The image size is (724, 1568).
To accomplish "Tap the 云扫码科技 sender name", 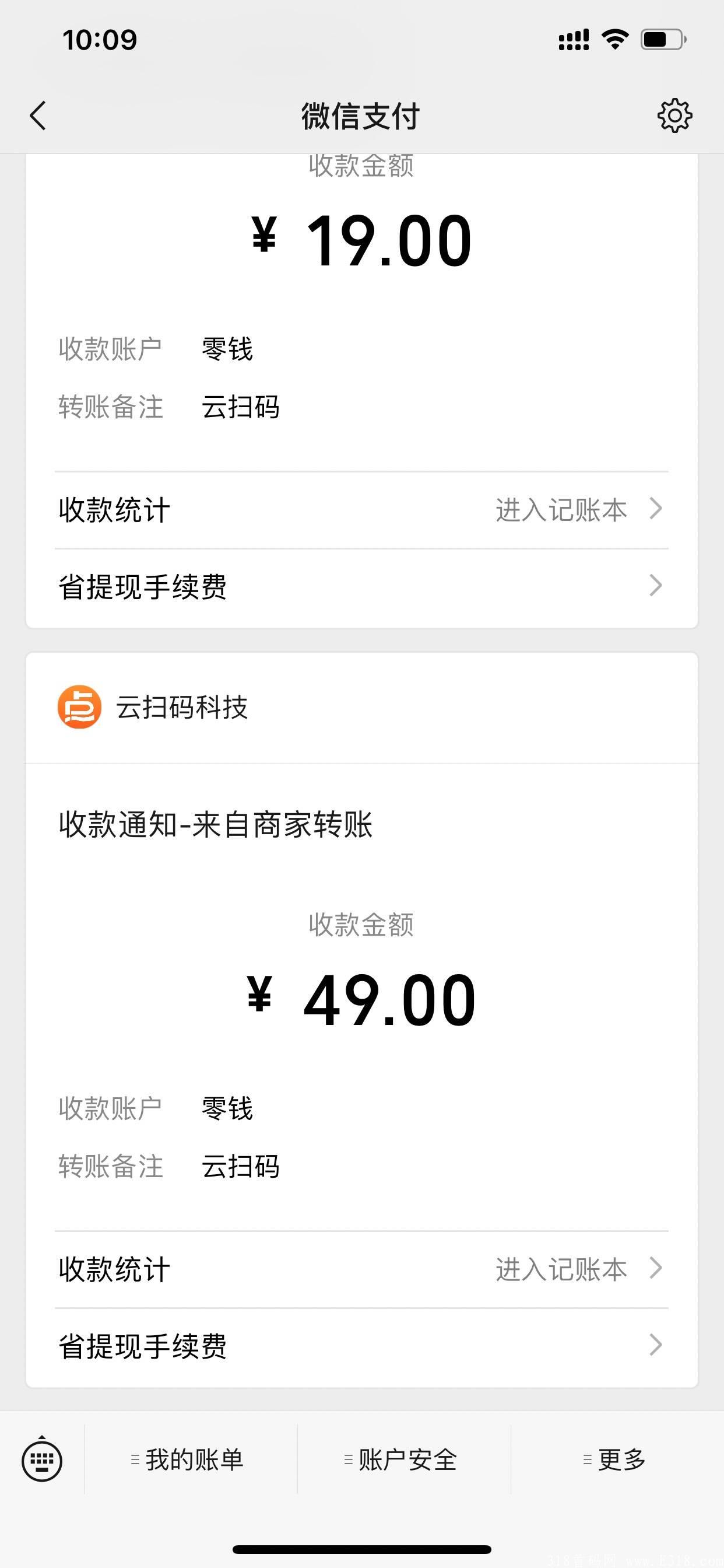I will tap(182, 708).
